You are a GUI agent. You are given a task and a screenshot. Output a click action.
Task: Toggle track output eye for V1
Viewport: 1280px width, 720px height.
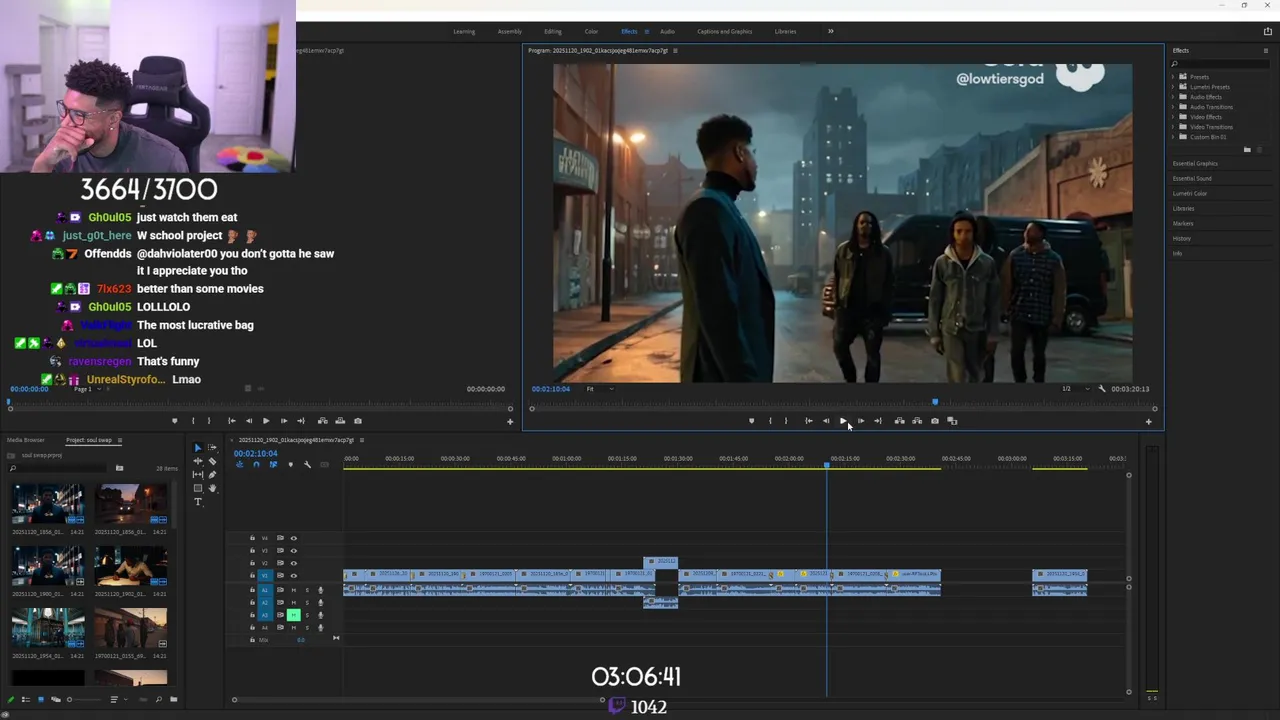coord(293,576)
